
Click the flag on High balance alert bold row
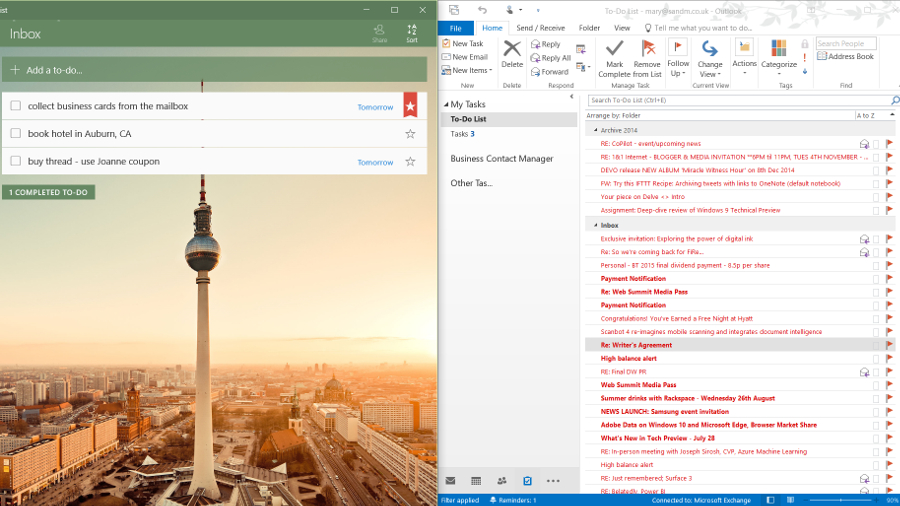(x=889, y=359)
